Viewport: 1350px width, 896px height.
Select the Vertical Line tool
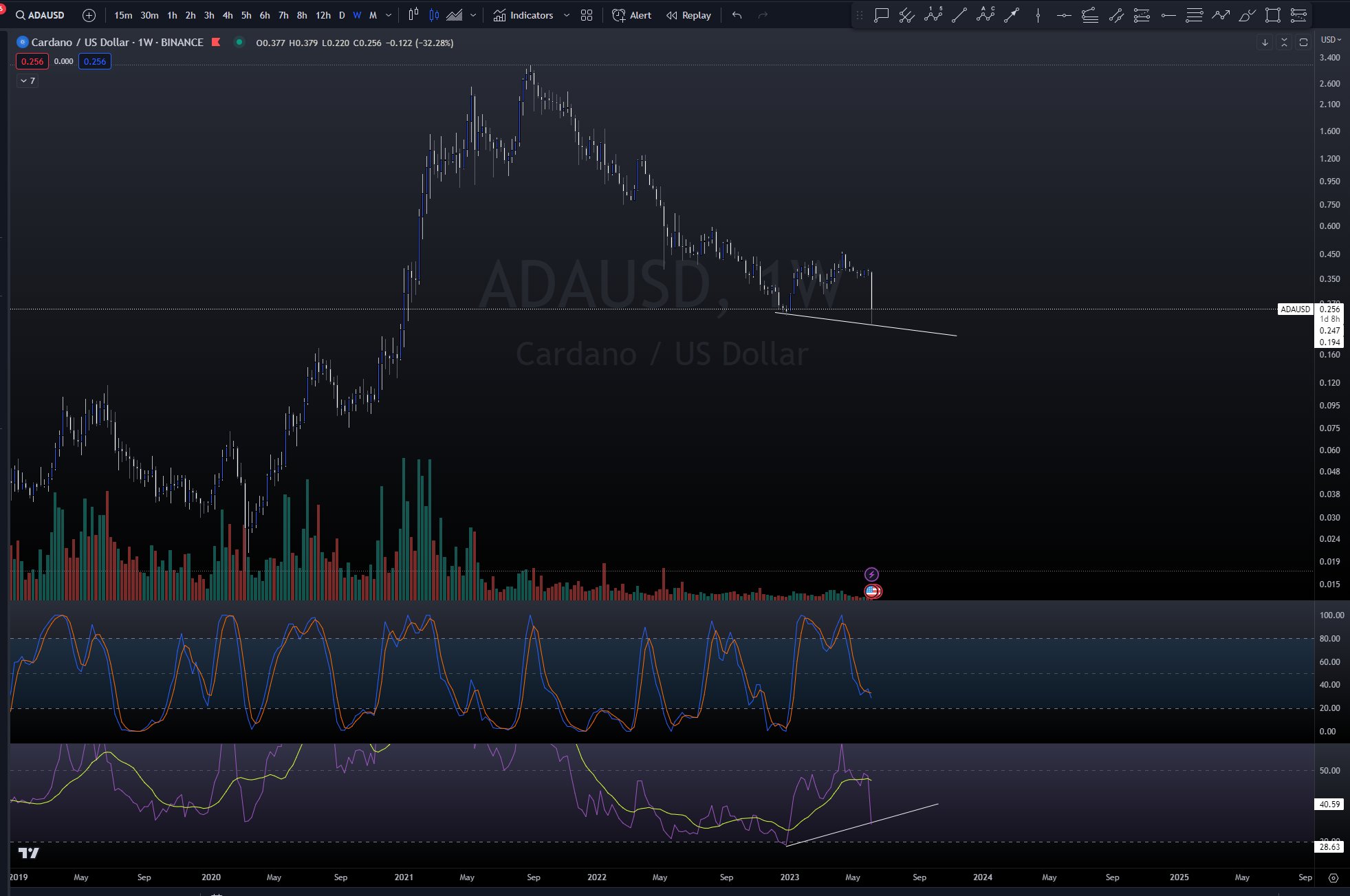(x=1038, y=15)
